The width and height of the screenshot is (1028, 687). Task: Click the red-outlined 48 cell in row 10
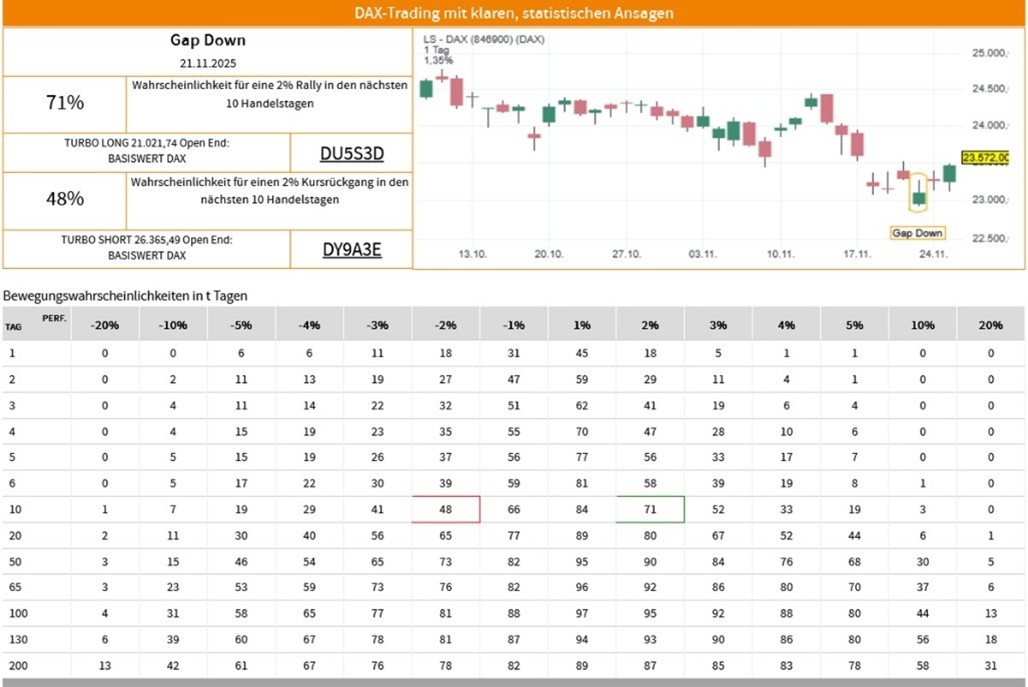coord(446,509)
